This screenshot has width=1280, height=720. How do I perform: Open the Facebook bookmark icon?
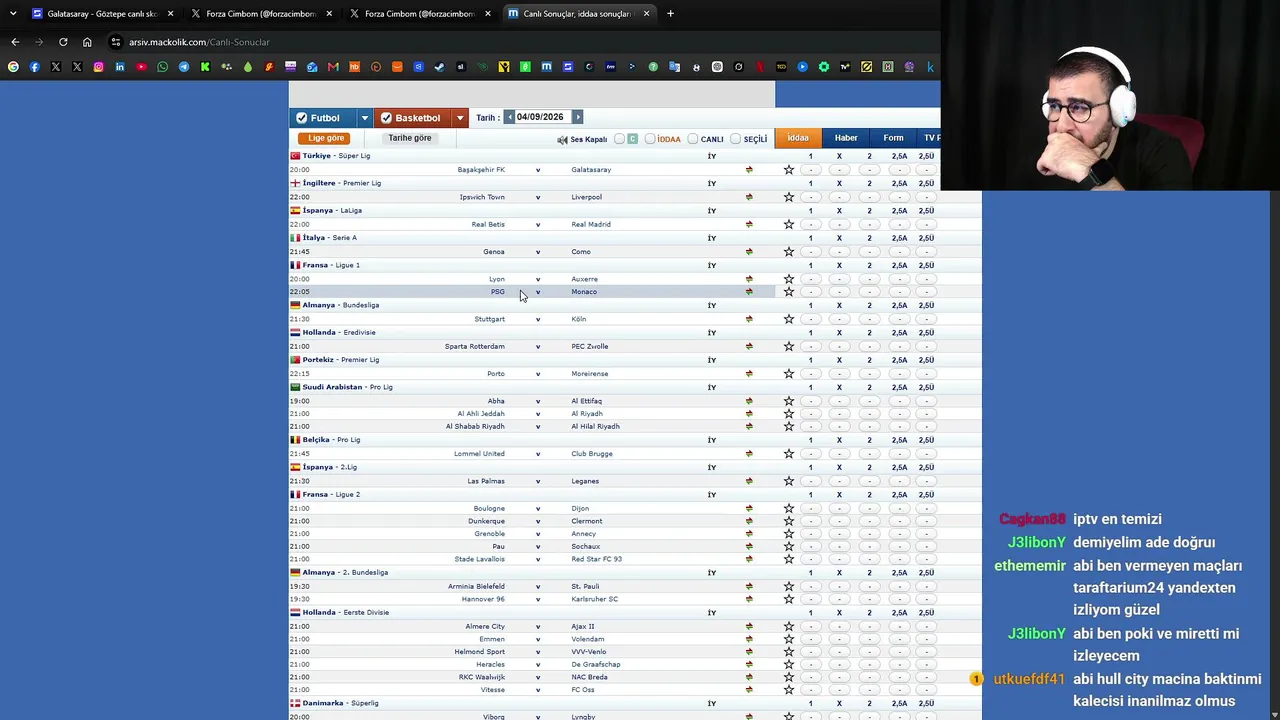pos(34,67)
